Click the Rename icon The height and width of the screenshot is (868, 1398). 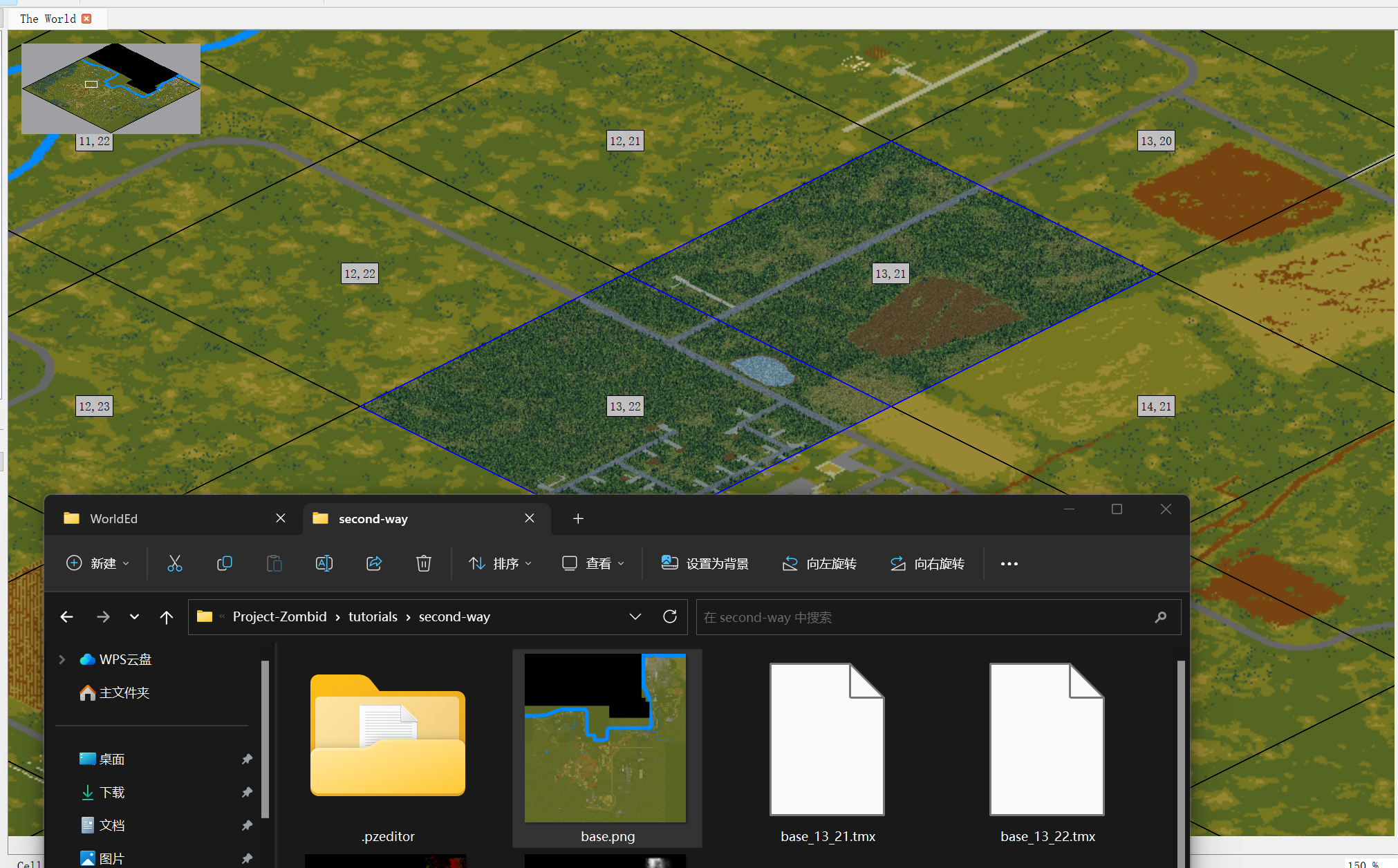point(324,563)
